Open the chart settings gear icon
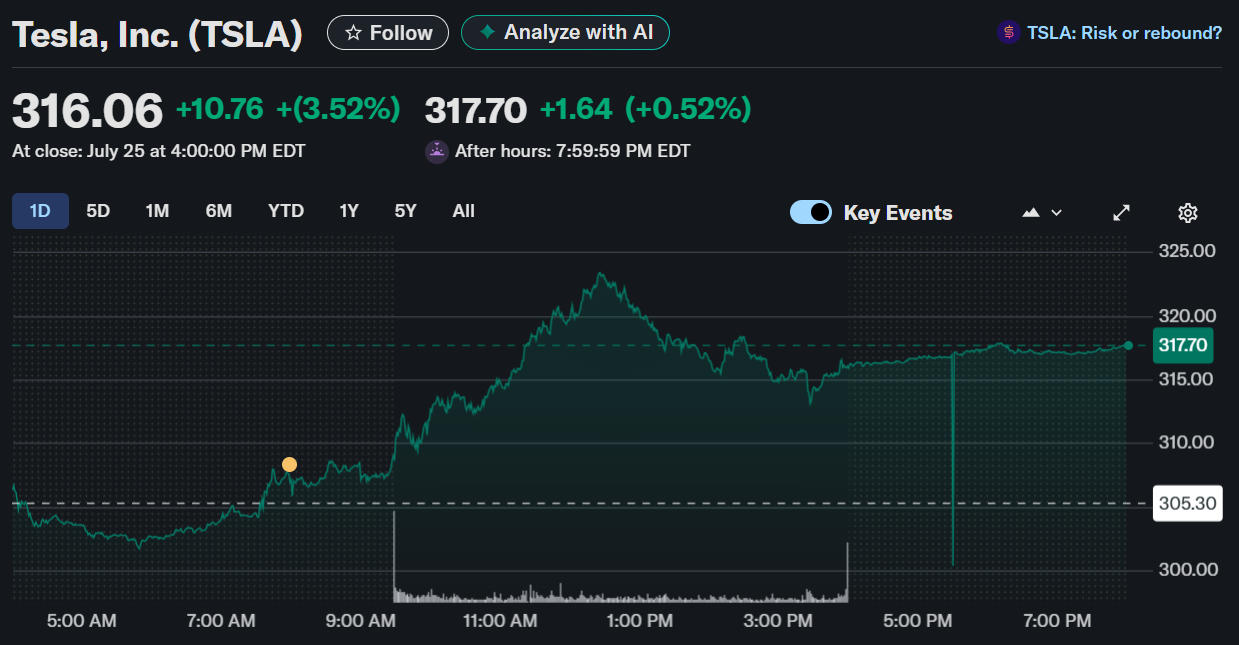The height and width of the screenshot is (645, 1239). tap(1188, 212)
